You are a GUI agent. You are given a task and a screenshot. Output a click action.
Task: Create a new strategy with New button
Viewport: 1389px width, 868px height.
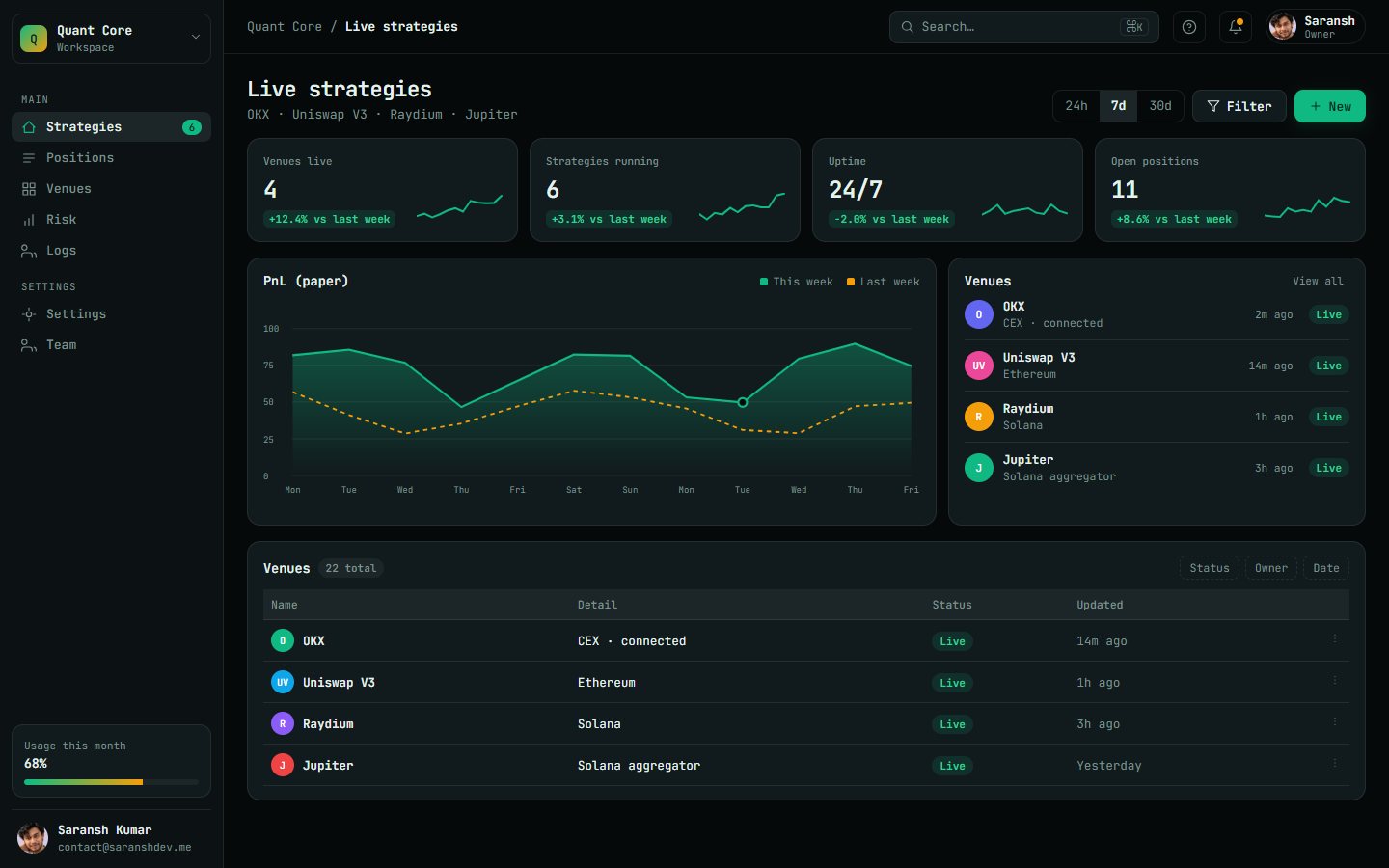[1330, 106]
